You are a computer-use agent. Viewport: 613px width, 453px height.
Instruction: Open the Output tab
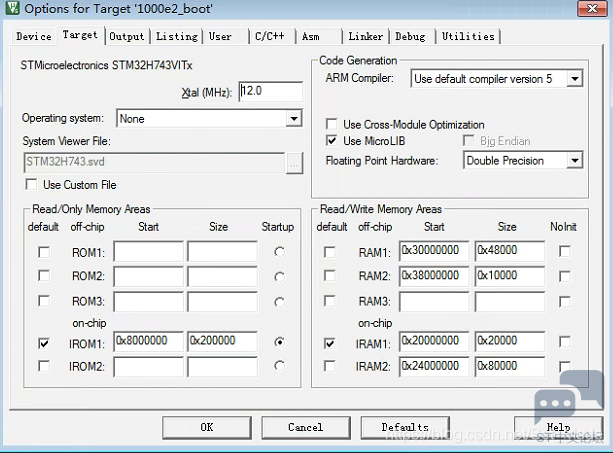tap(127, 37)
